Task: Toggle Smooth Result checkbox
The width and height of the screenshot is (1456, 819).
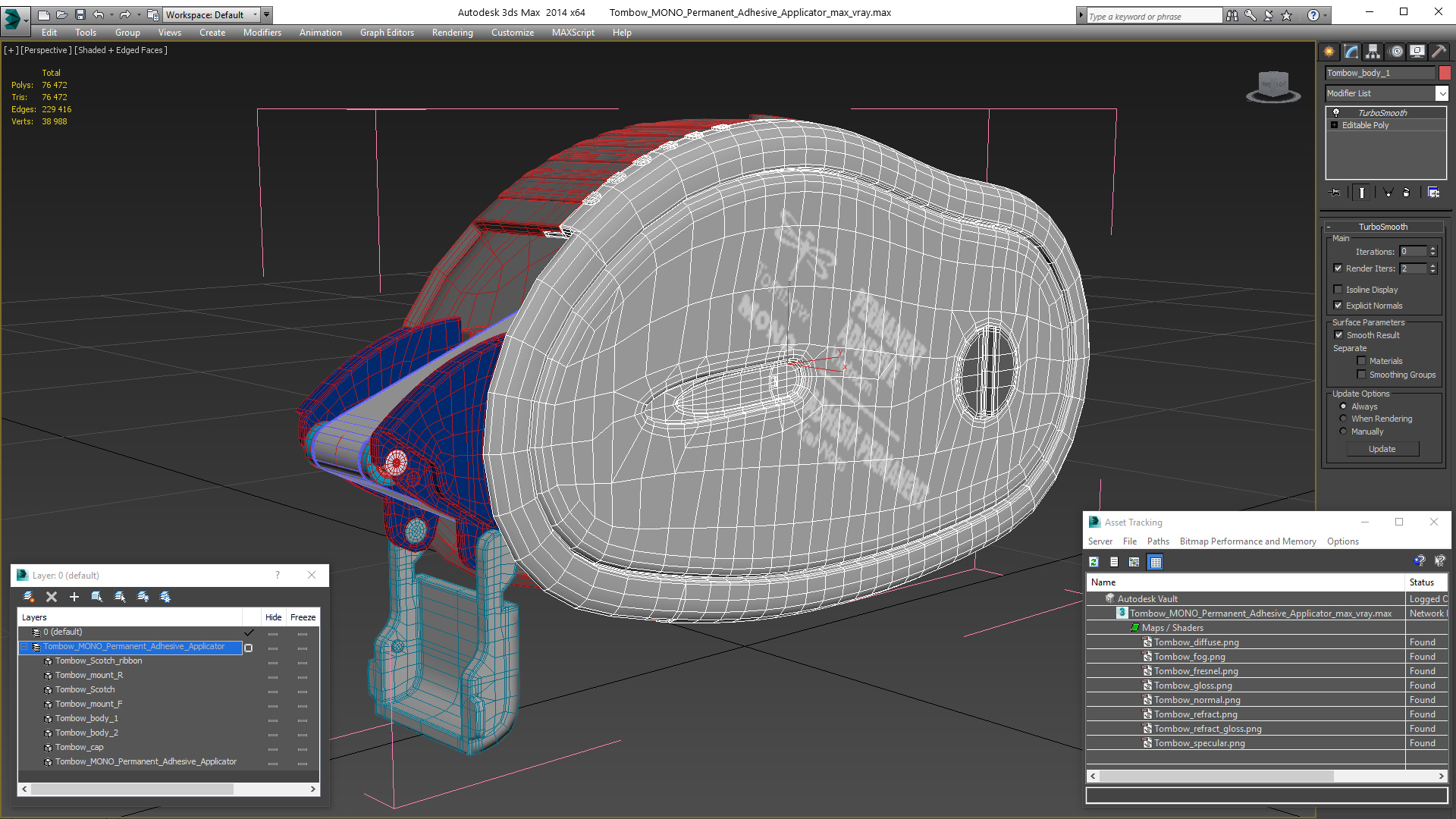Action: tap(1339, 335)
